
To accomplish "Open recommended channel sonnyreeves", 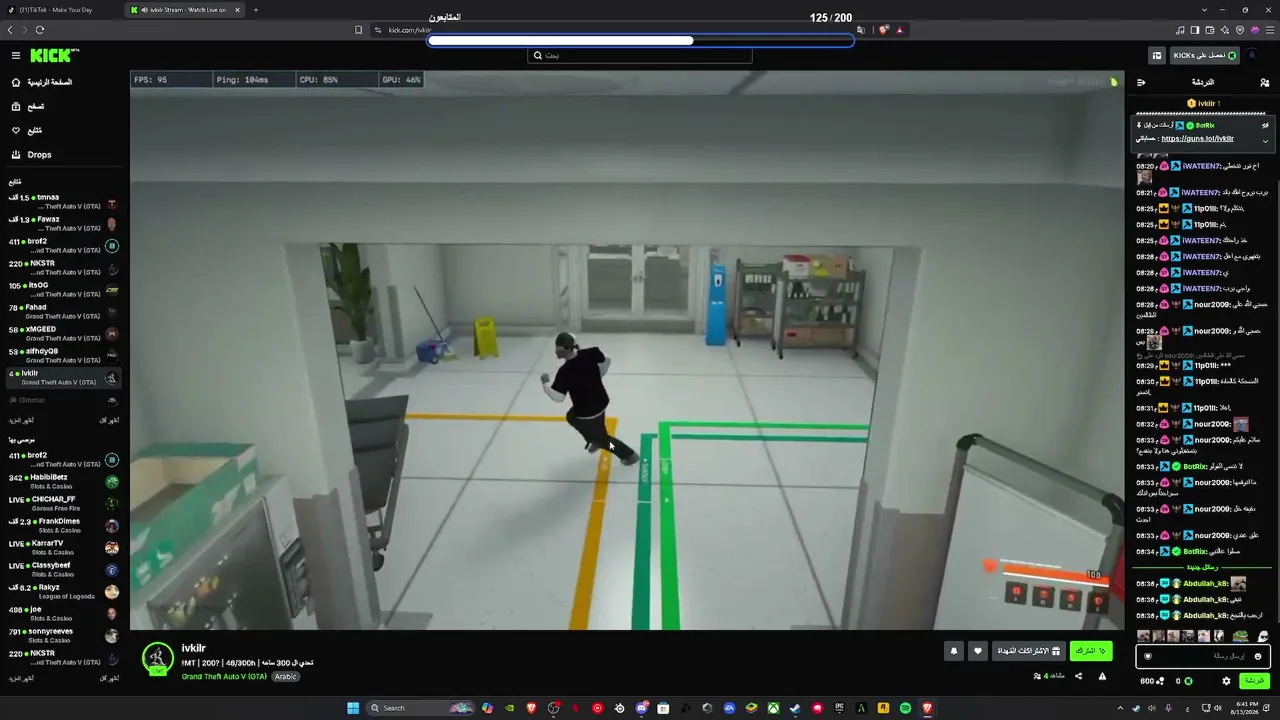I will tap(63, 635).
